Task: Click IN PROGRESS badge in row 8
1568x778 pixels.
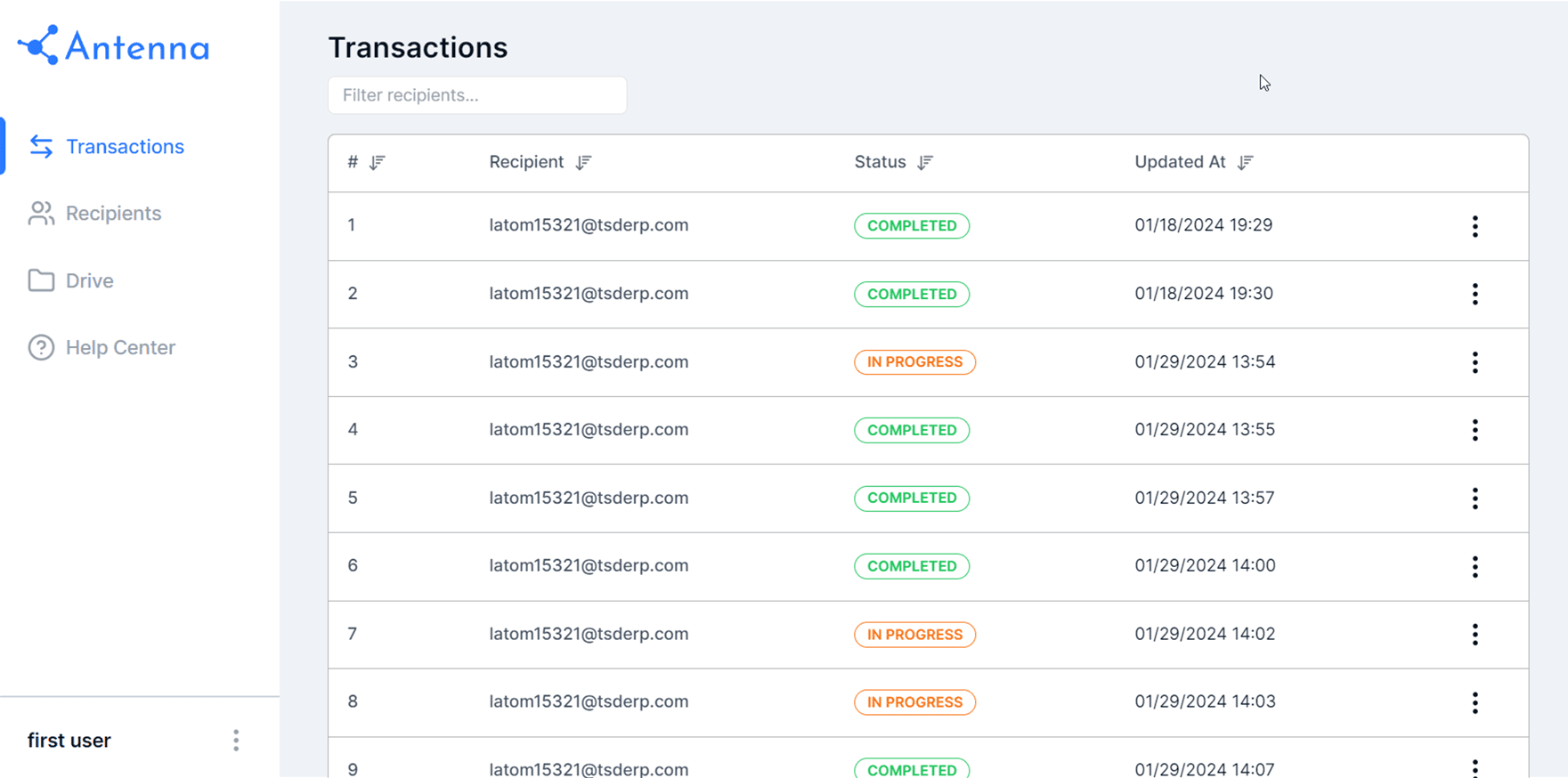Action: click(914, 702)
